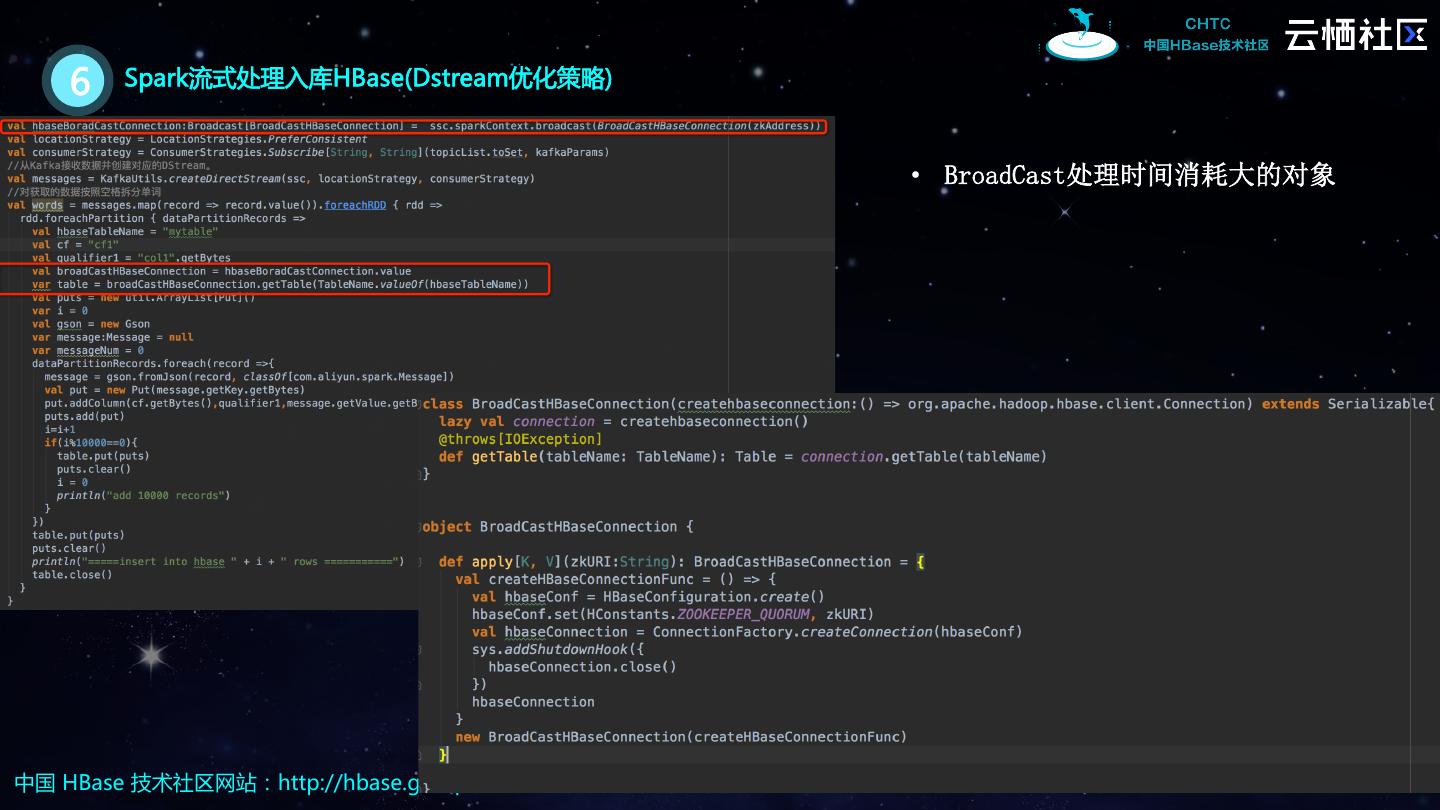Click the val messages = KafkaUtils.createDirectStream line

[x=270, y=178]
